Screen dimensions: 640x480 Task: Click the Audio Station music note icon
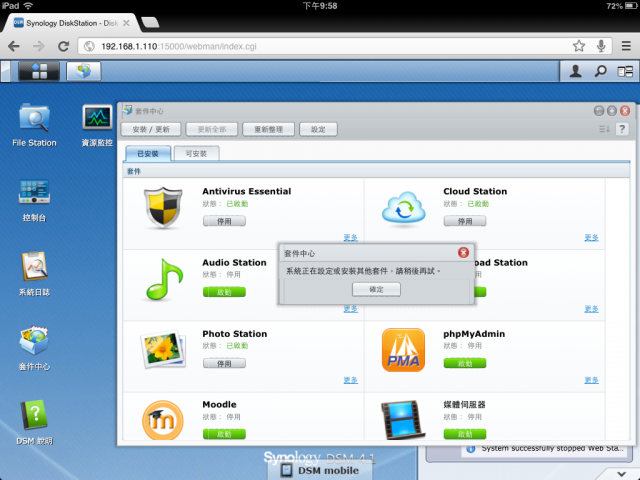(164, 279)
